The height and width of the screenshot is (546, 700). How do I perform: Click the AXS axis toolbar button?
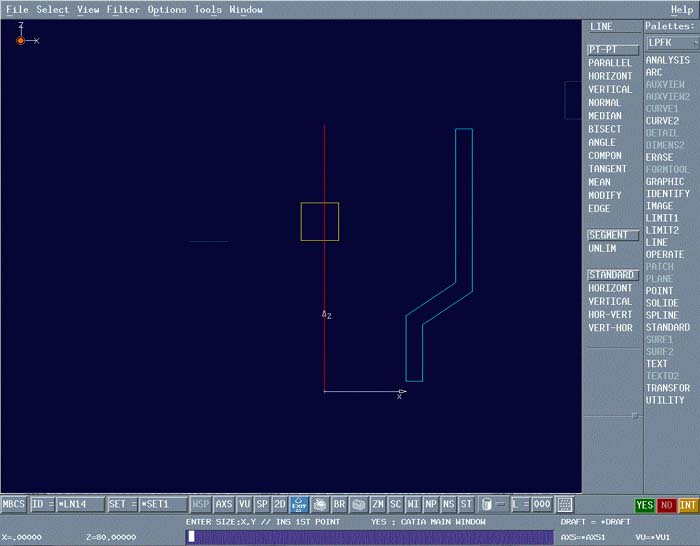224,504
